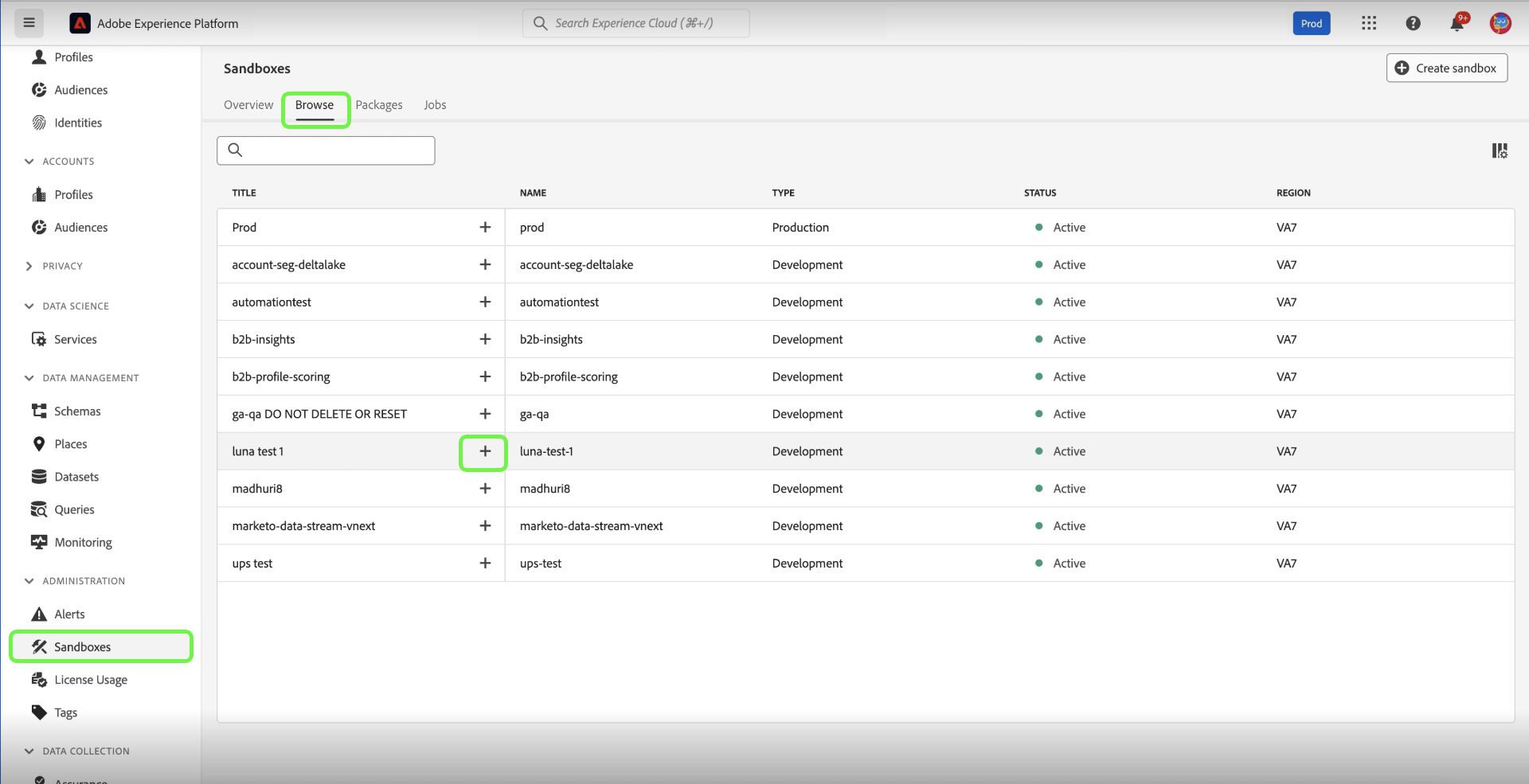Open table column settings icon
Viewport: 1529px width, 784px height.
[x=1500, y=151]
